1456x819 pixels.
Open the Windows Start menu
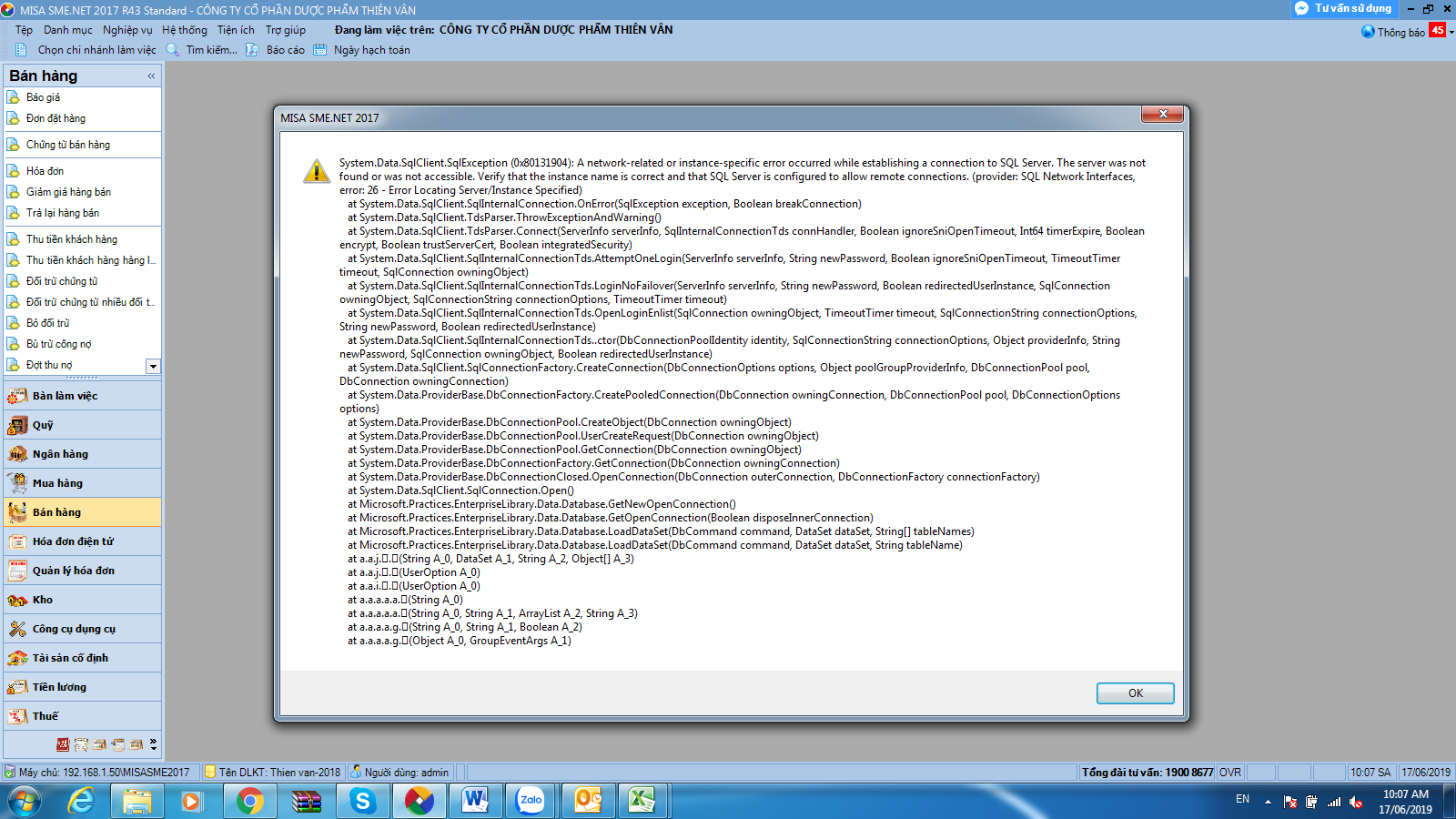click(x=25, y=801)
